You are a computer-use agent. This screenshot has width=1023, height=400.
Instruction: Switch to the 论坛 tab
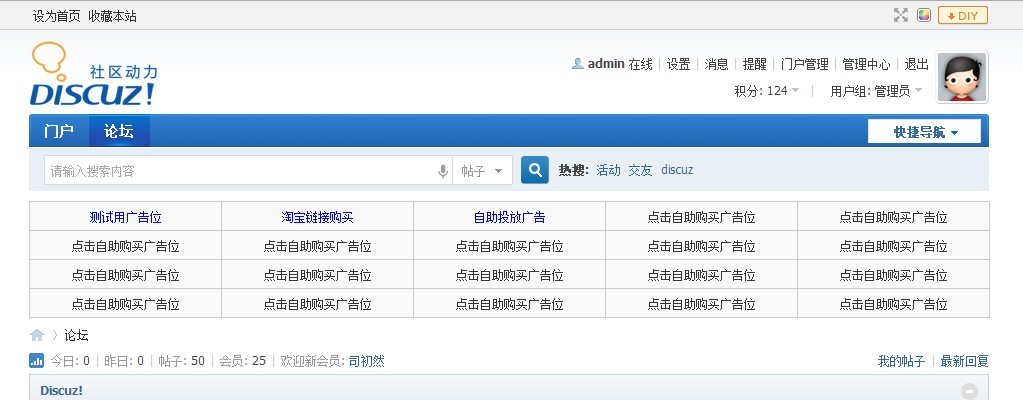click(x=119, y=131)
